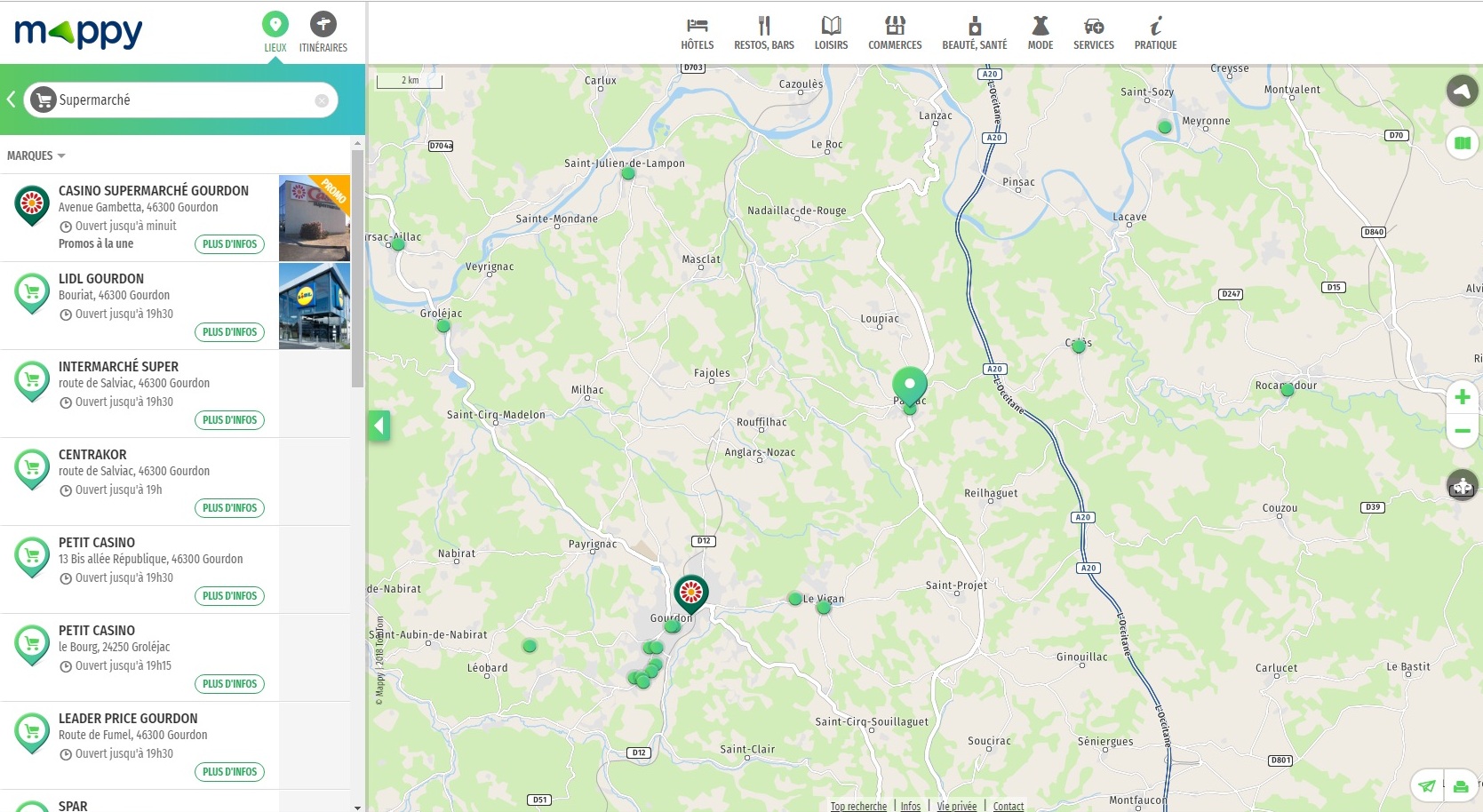
Task: Open the Restos, Bars category
Action: pyautogui.click(x=763, y=33)
